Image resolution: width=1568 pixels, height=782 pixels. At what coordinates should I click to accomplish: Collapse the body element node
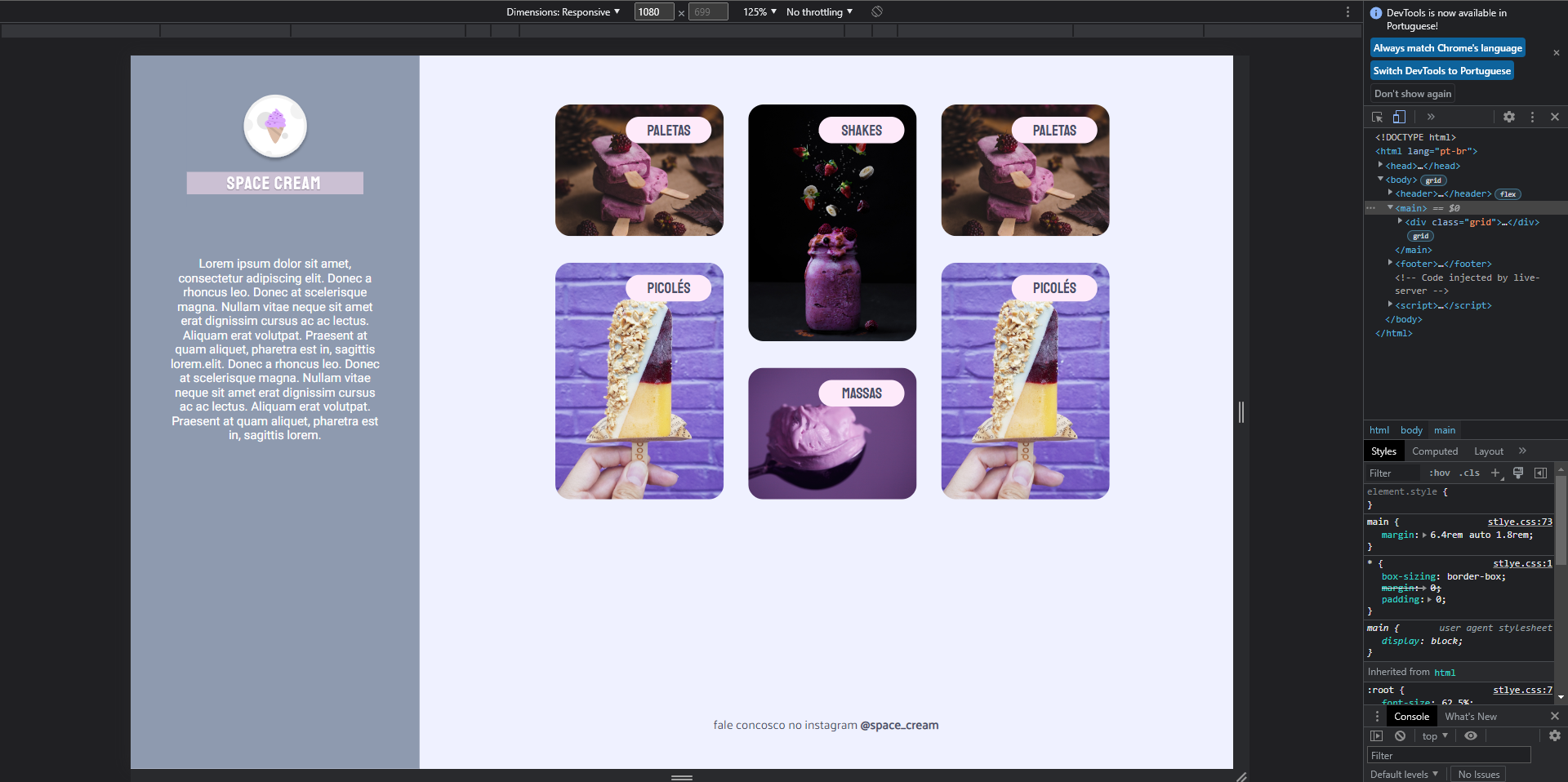[x=1380, y=179]
